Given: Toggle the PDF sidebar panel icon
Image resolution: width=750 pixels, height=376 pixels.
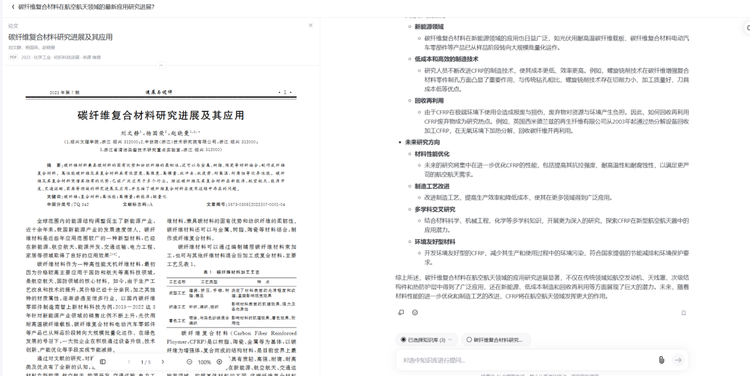Looking at the screenshot, I should 102,362.
